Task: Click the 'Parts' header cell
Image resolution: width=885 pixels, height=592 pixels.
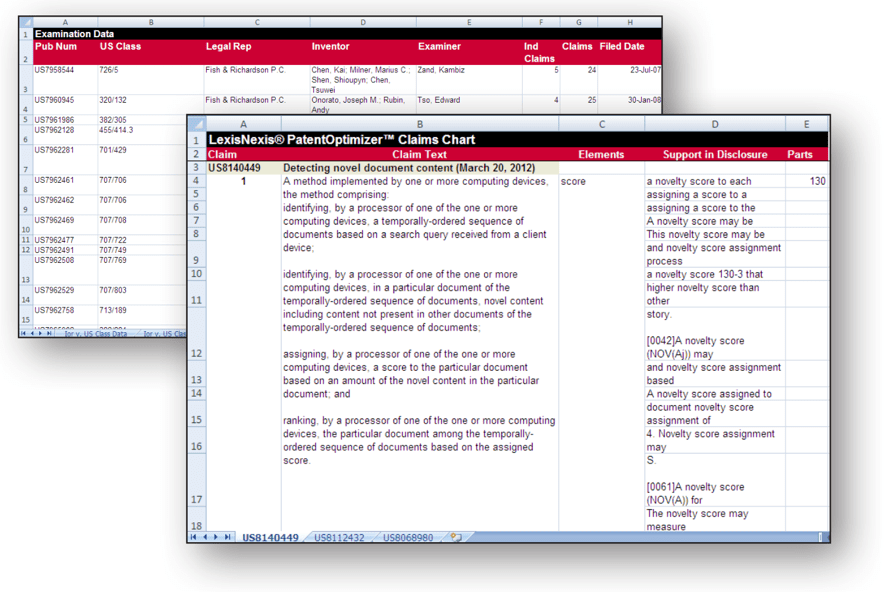Action: [x=807, y=154]
